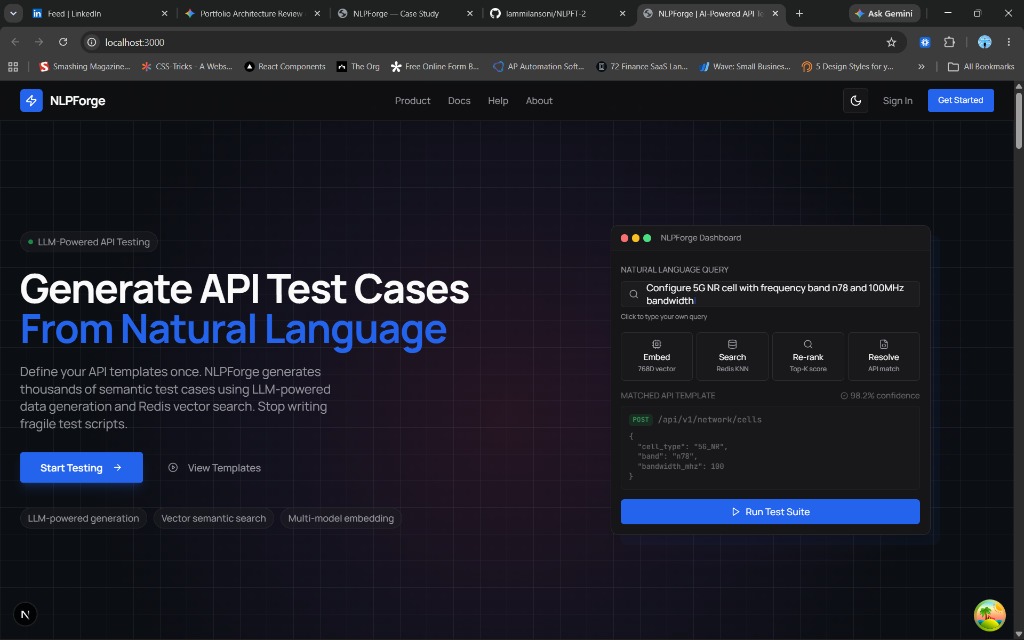Click the LLM-powered generation tag

point(84,519)
